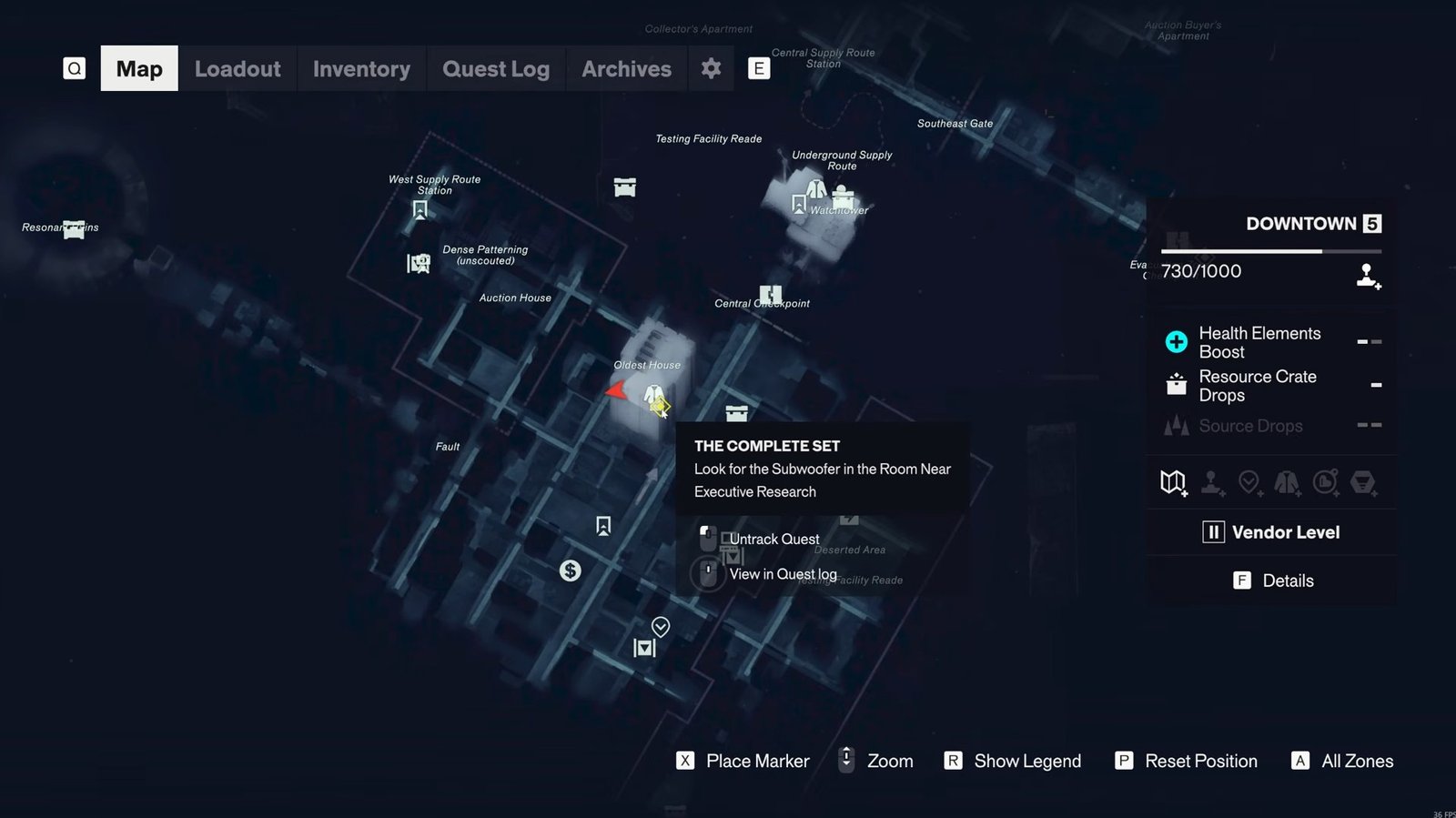The image size is (1456, 818).
Task: Click the "Southeast Gate" map label
Action: click(955, 124)
